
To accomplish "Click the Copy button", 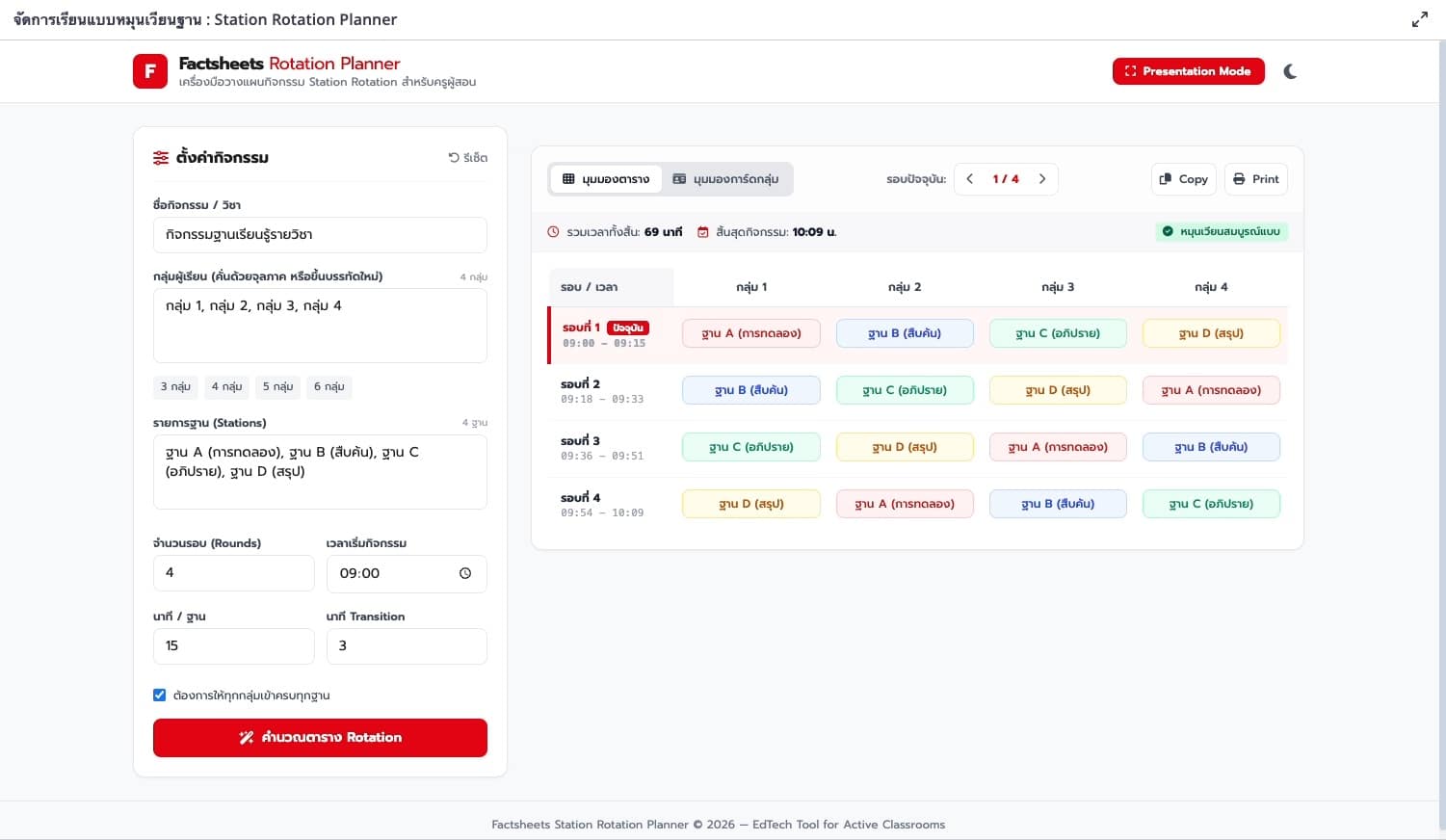I will 1183,179.
